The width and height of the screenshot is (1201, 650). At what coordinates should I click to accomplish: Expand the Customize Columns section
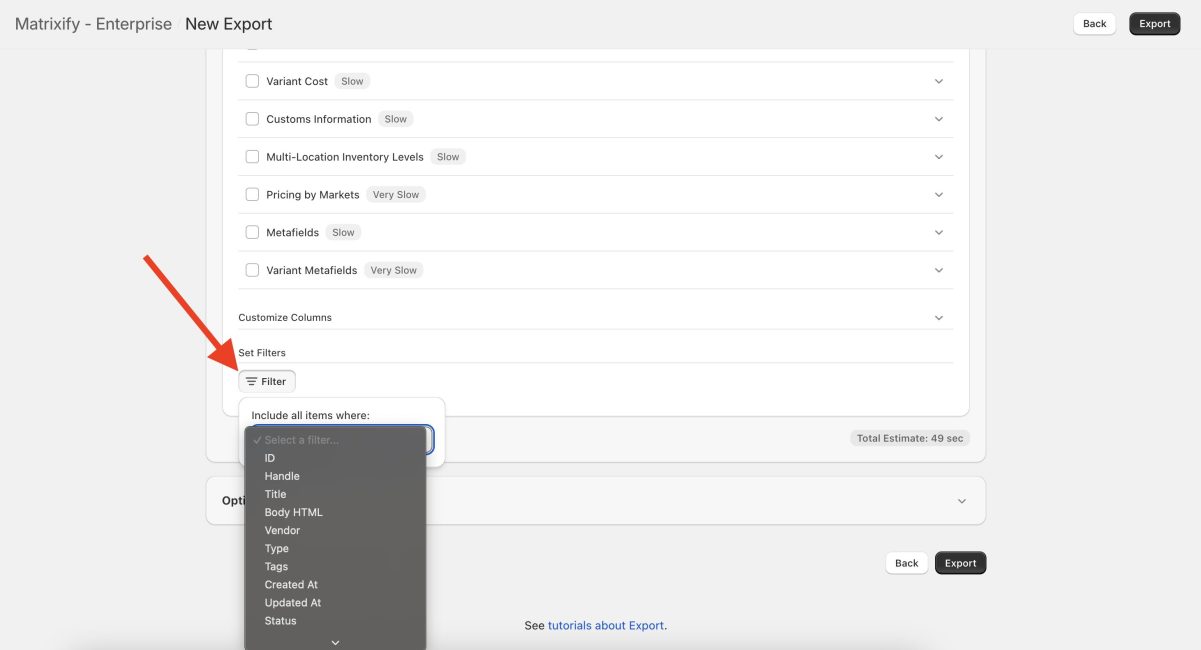(x=938, y=316)
